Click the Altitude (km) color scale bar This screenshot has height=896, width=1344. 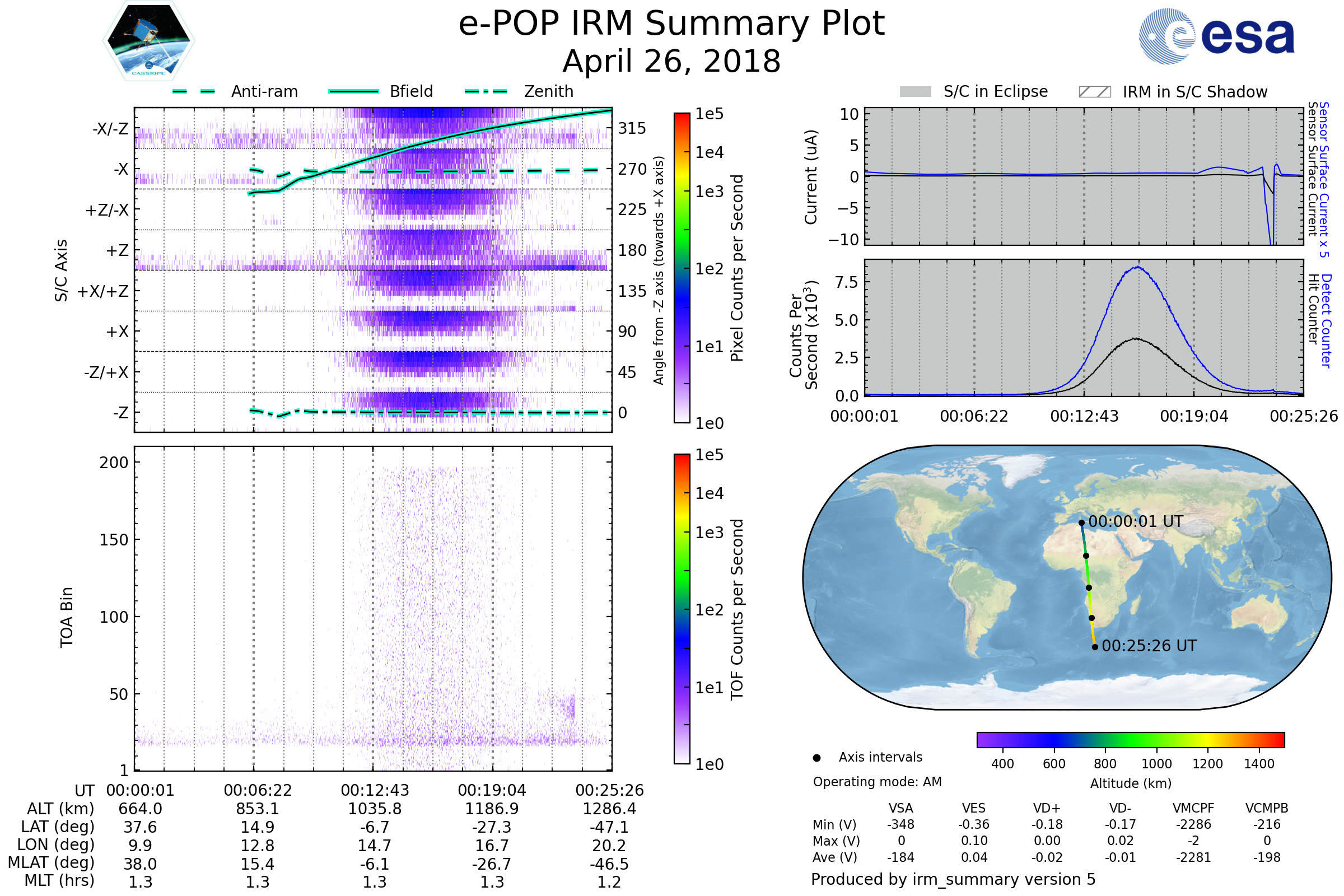coord(1130,739)
